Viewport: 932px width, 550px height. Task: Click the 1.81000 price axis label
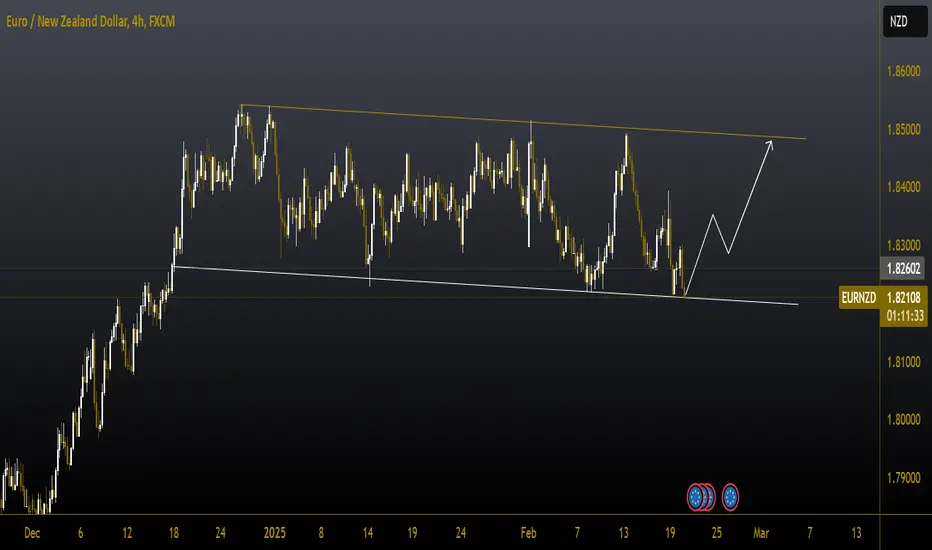(903, 362)
